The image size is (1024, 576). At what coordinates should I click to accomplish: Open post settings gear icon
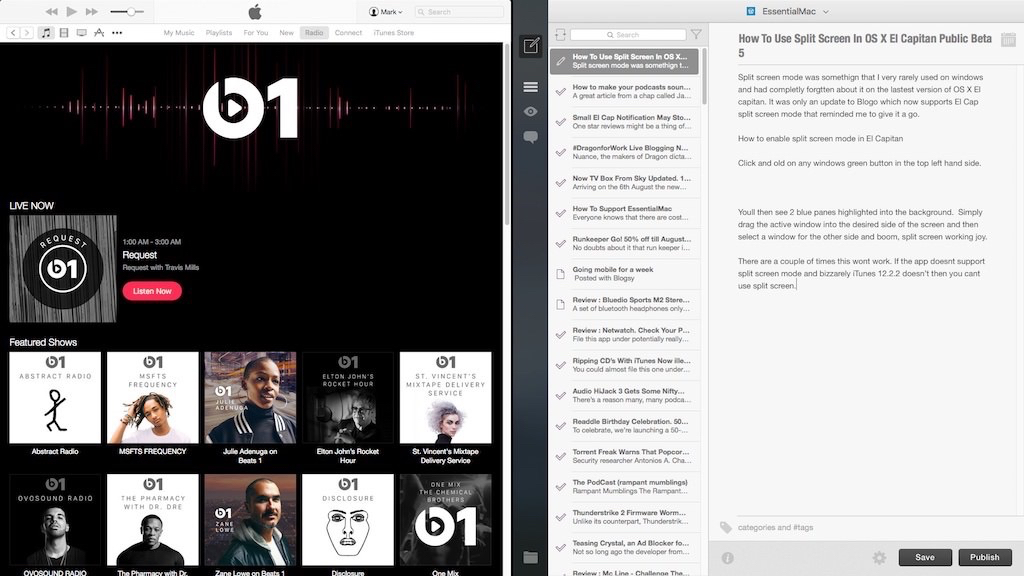coord(879,558)
